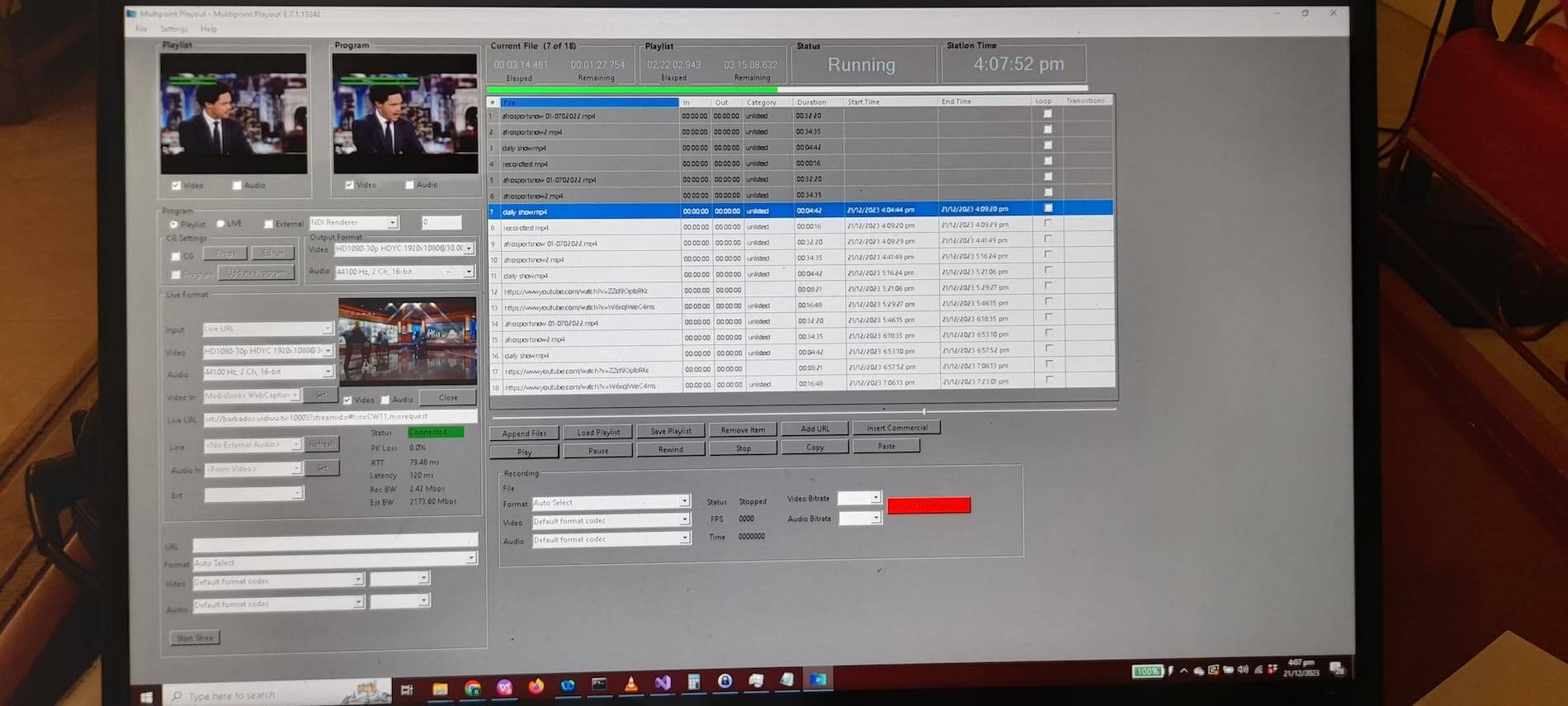Open the blue lock app on taskbar
The image size is (1568, 706).
pos(725,681)
